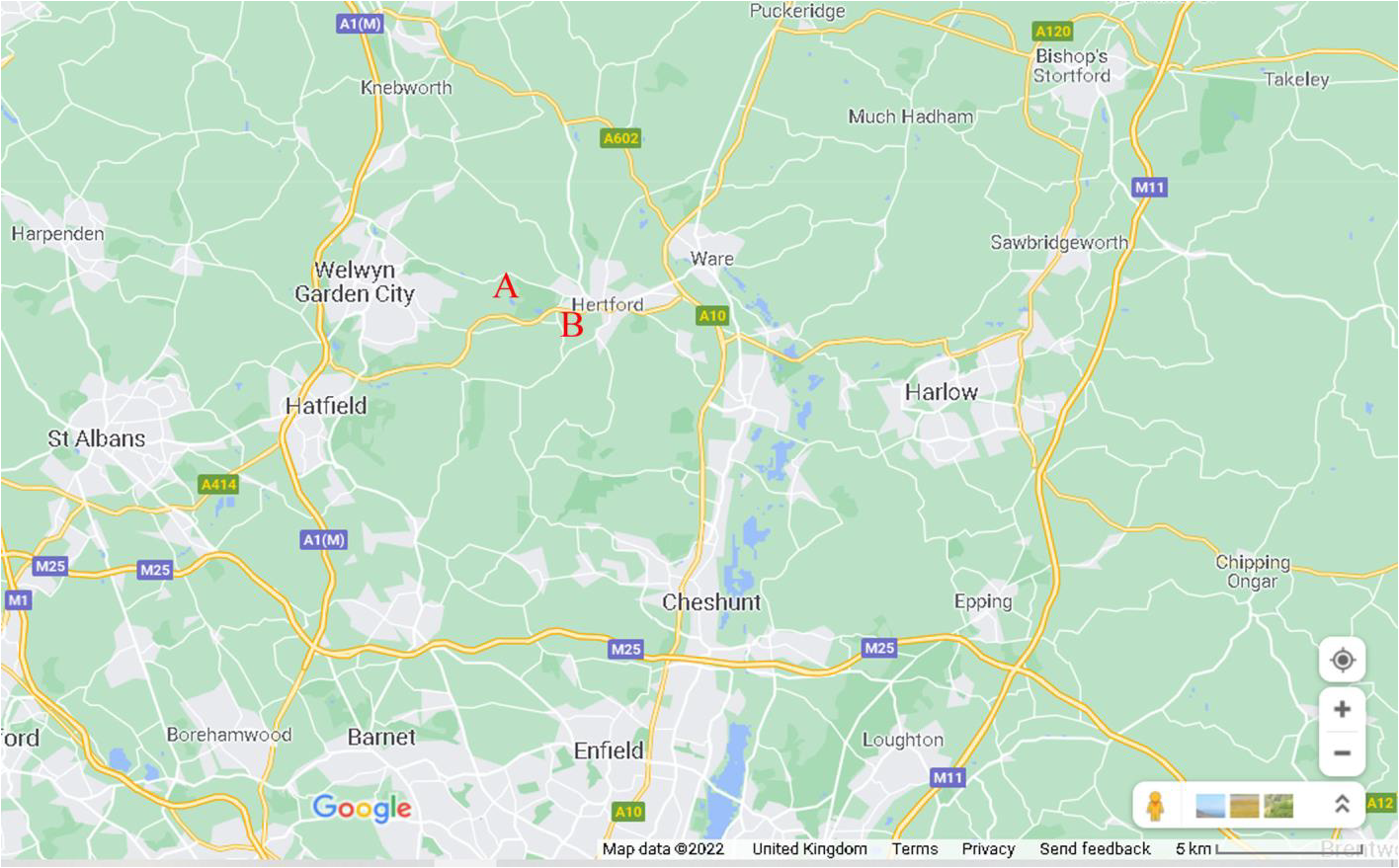Zoom in with the plus button
Viewport: 1399px width, 868px height.
click(x=1343, y=709)
